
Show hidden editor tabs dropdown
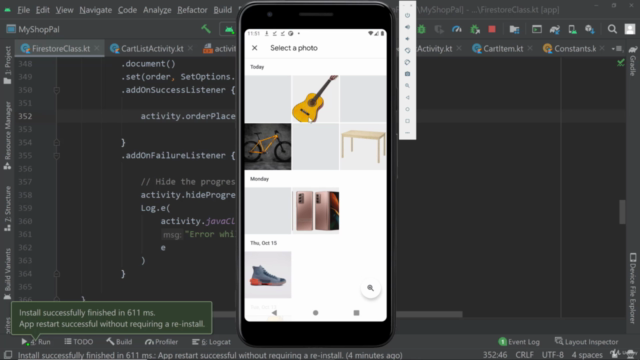click(616, 49)
